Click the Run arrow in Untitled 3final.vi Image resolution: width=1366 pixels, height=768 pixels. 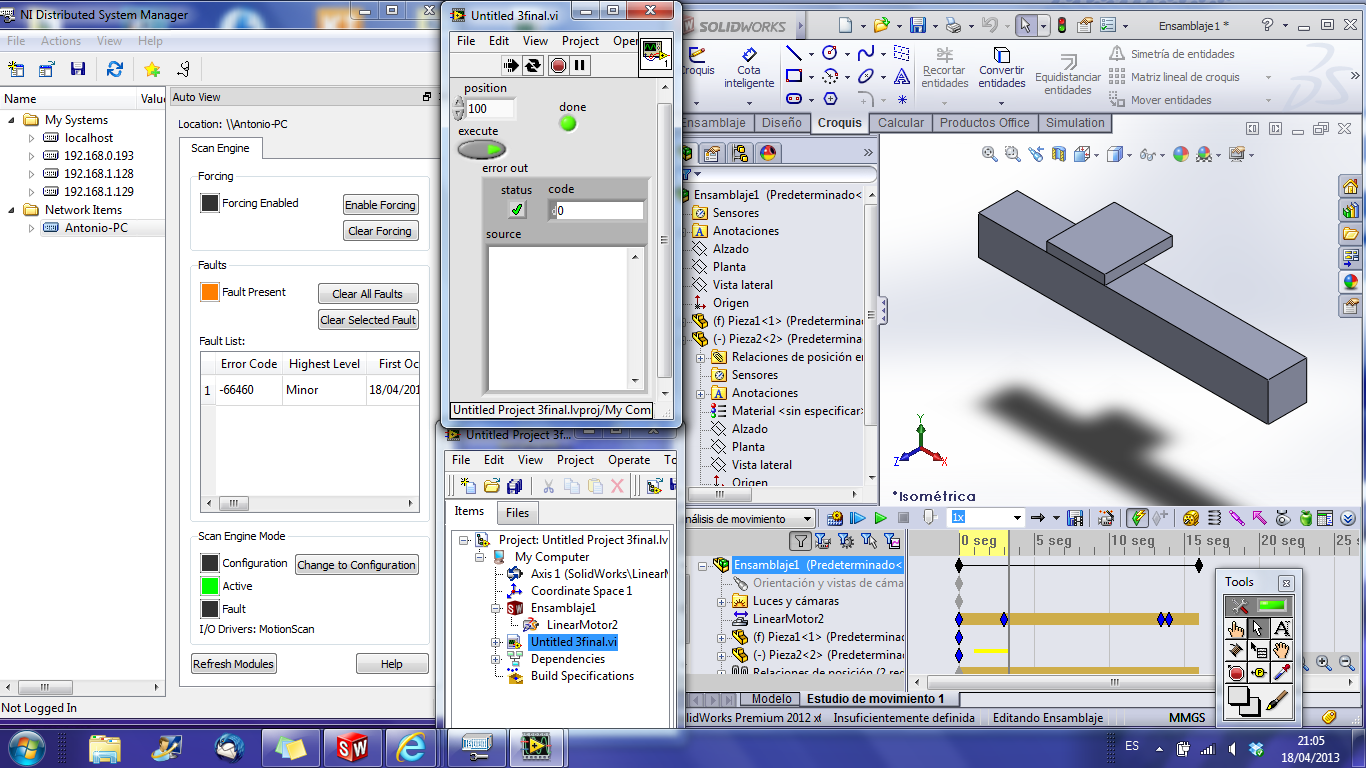[512, 66]
